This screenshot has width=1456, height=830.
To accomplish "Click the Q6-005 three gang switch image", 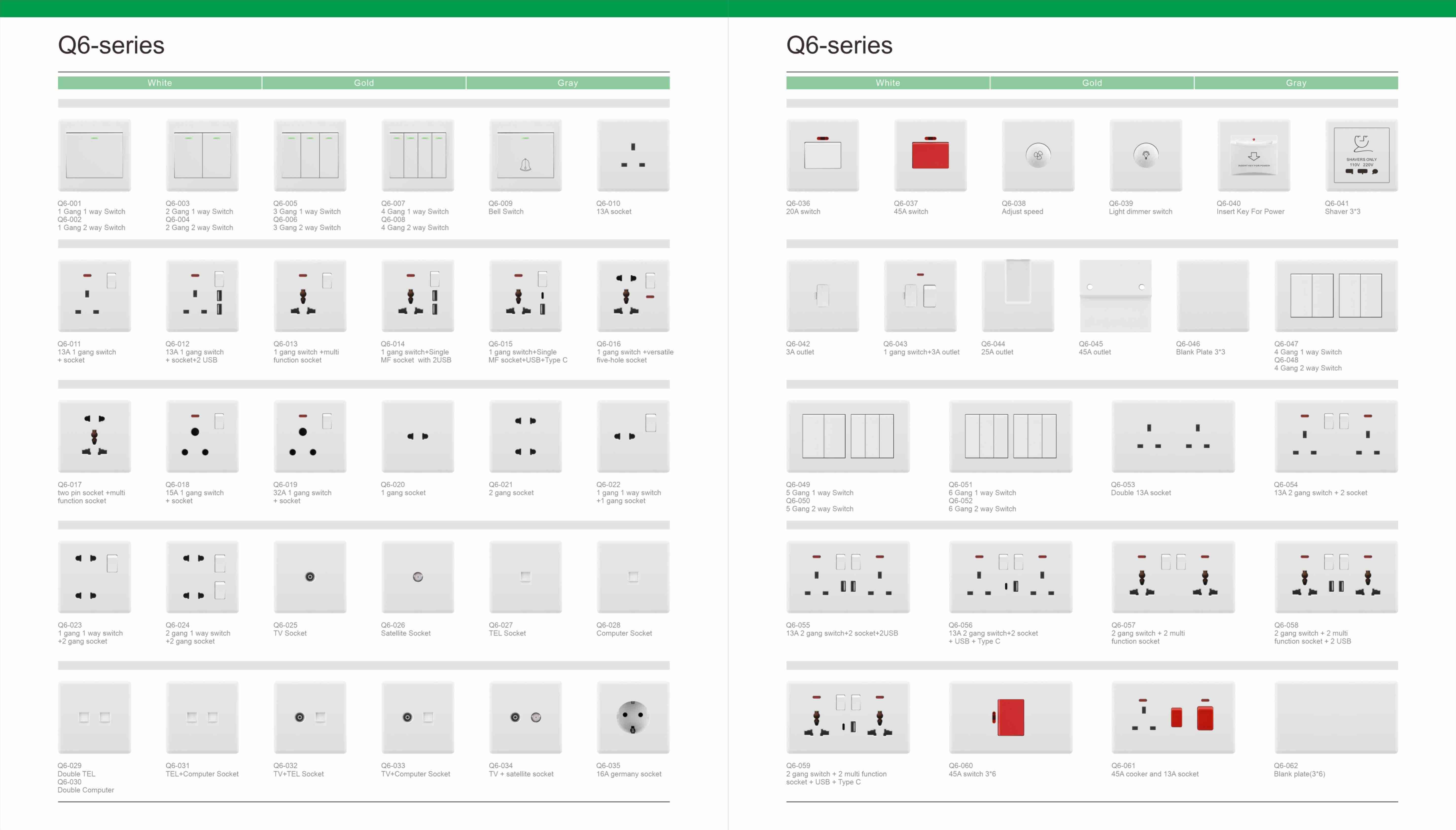I will tap(310, 155).
